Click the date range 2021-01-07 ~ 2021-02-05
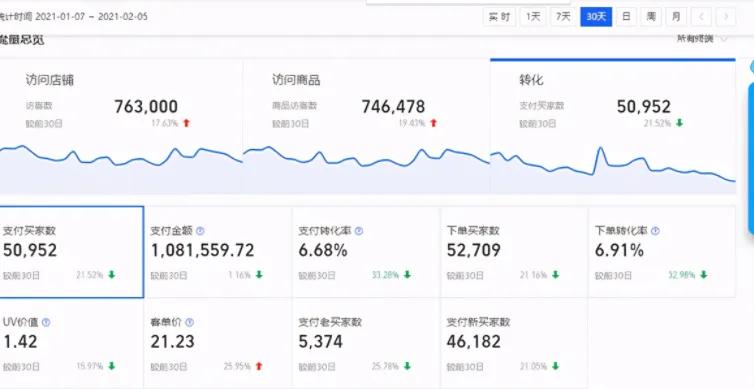The image size is (754, 389). (91, 17)
